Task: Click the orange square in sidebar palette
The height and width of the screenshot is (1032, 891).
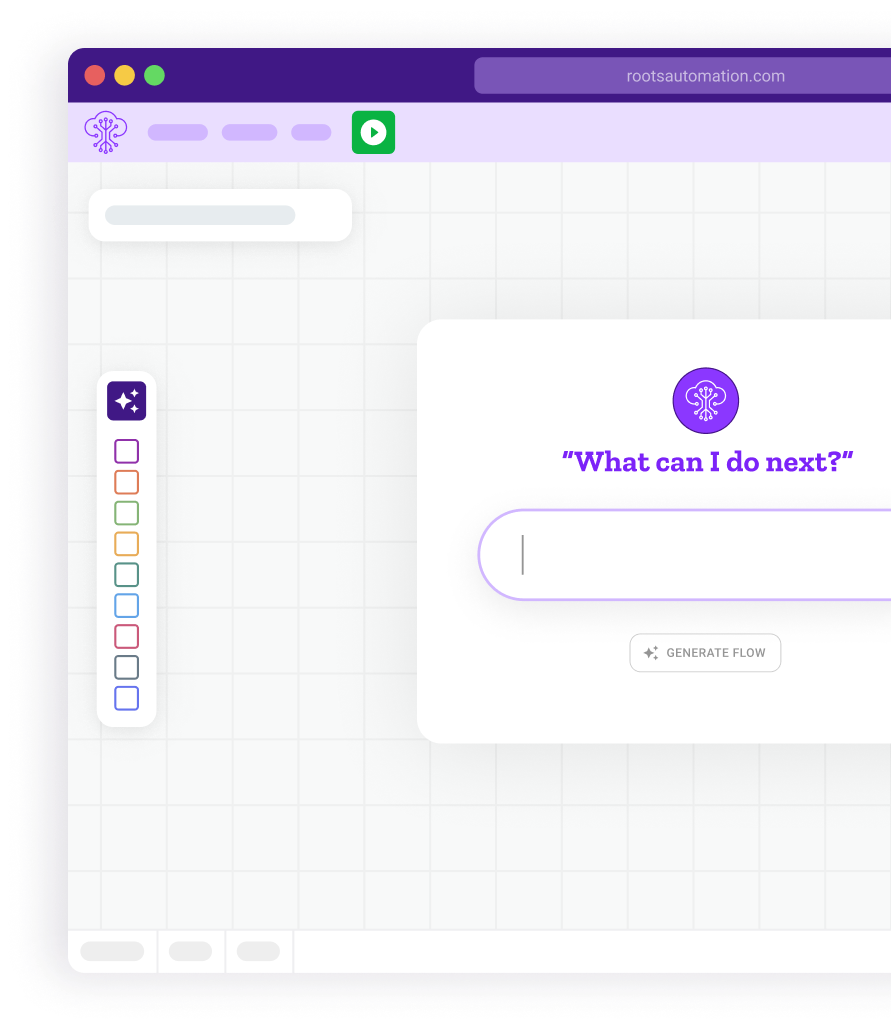Action: [x=126, y=482]
